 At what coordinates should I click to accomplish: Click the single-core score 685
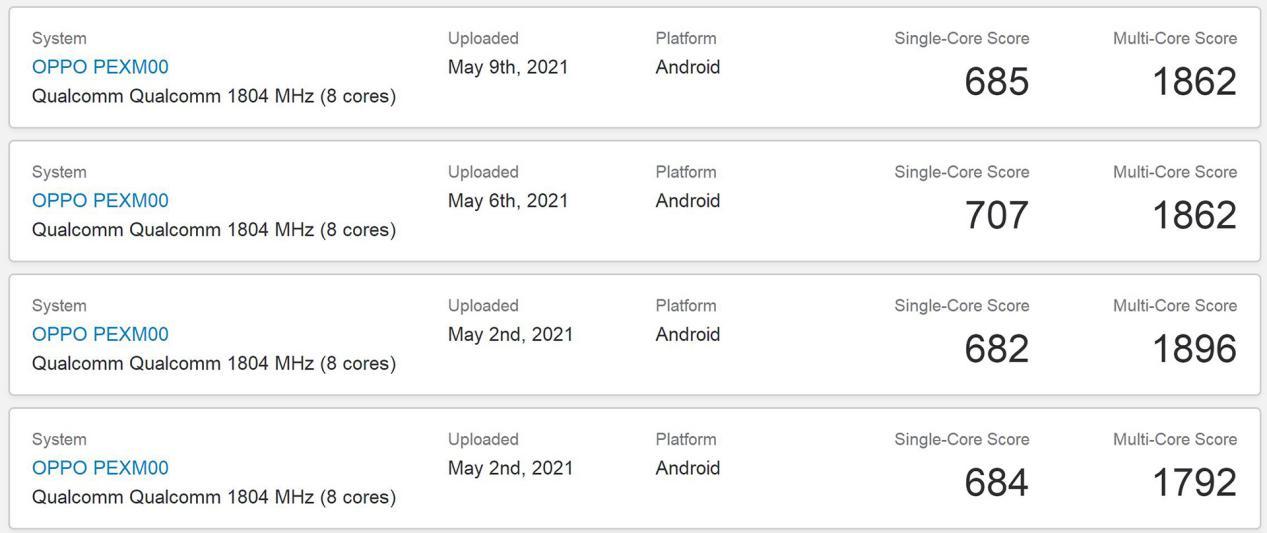(x=996, y=82)
